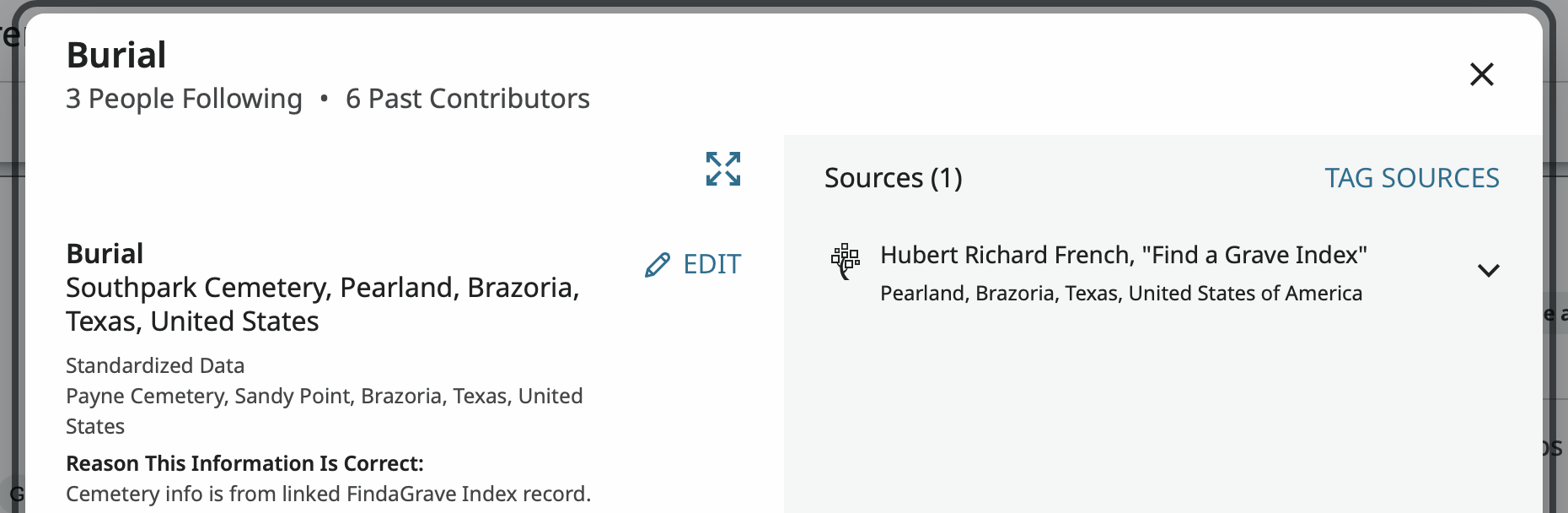Click "3 People Following"

tap(184, 99)
